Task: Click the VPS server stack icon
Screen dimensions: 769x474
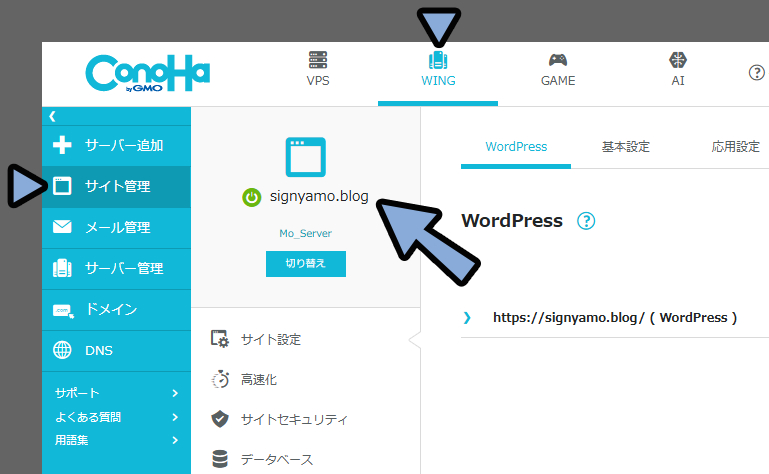Action: pos(318,60)
